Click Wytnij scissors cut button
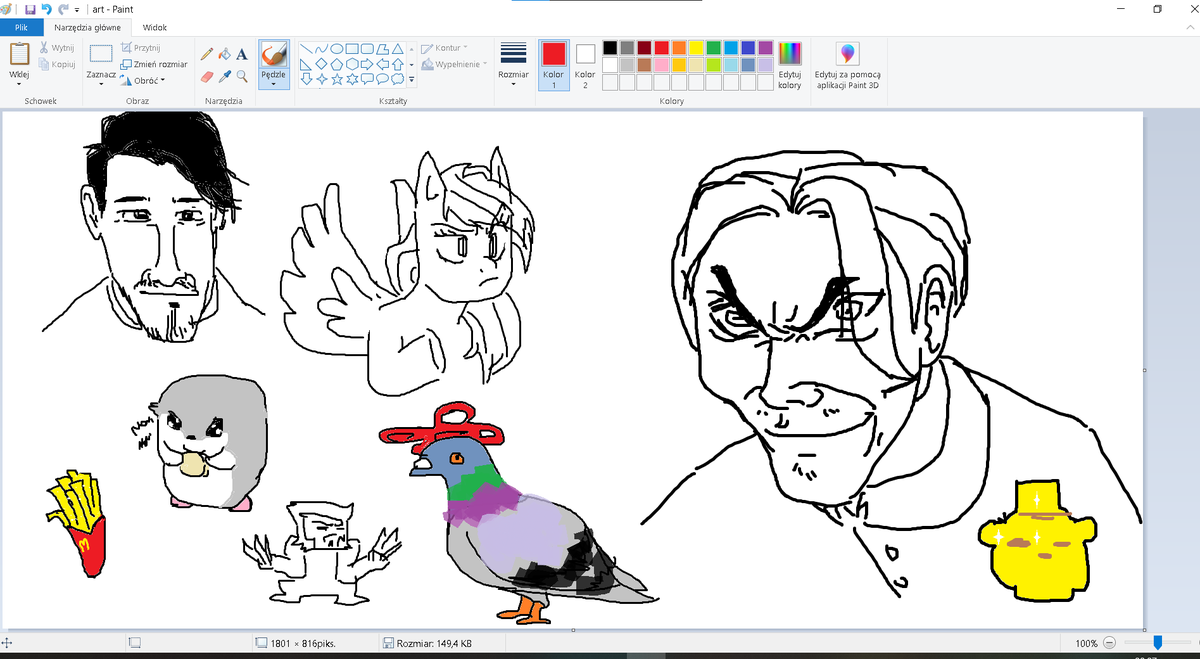Image resolution: width=1200 pixels, height=659 pixels. click(x=57, y=47)
